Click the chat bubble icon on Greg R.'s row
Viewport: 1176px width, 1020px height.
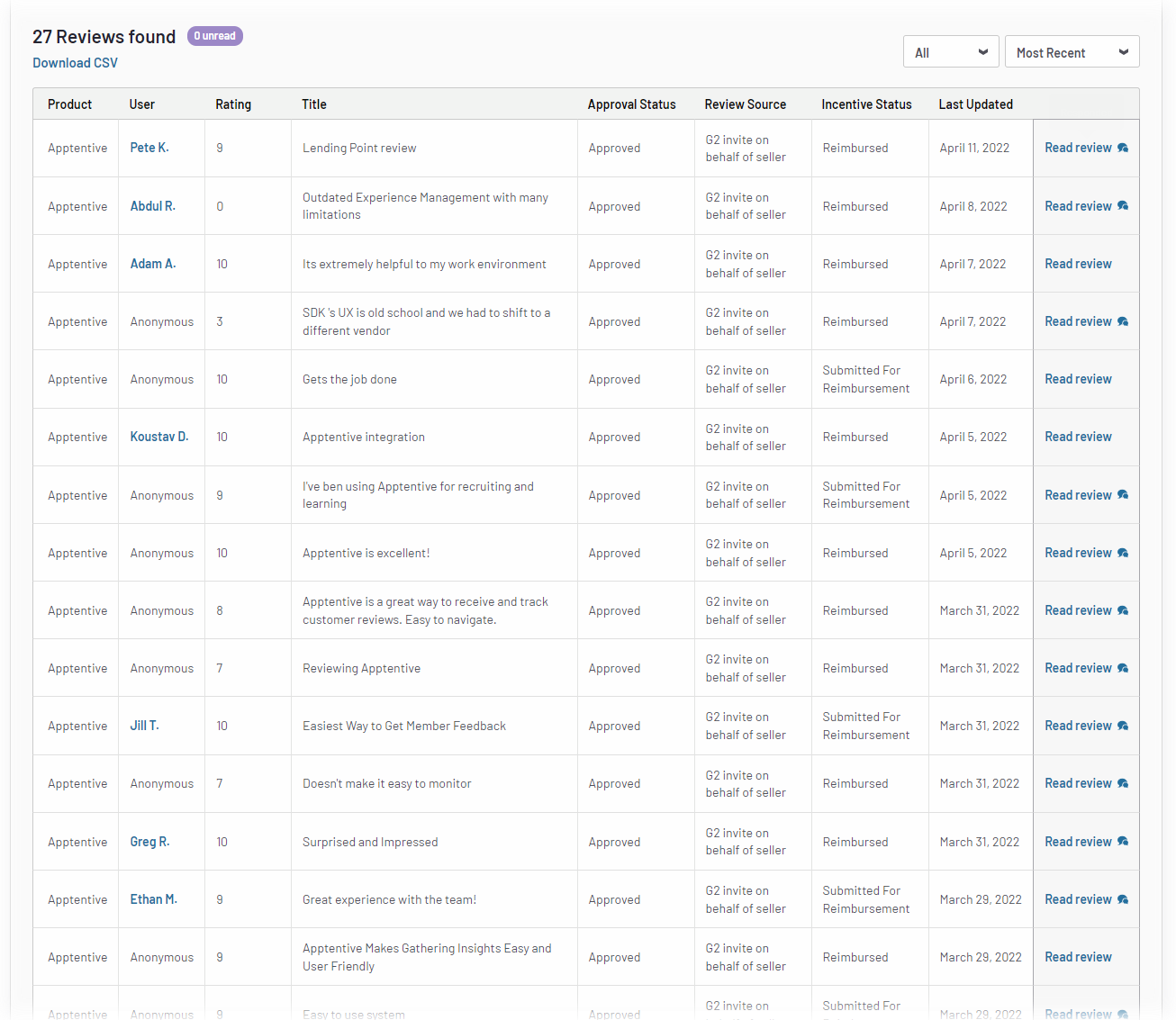point(1123,841)
